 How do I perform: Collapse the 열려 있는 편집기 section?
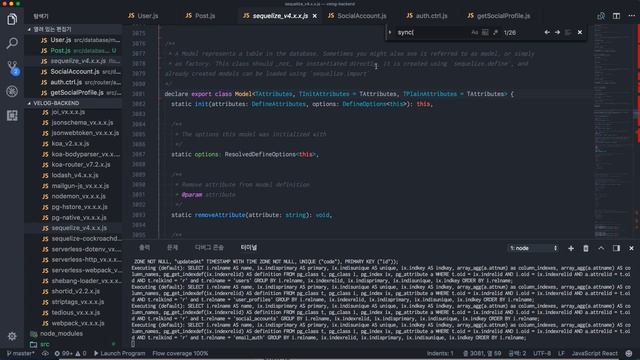73,29
